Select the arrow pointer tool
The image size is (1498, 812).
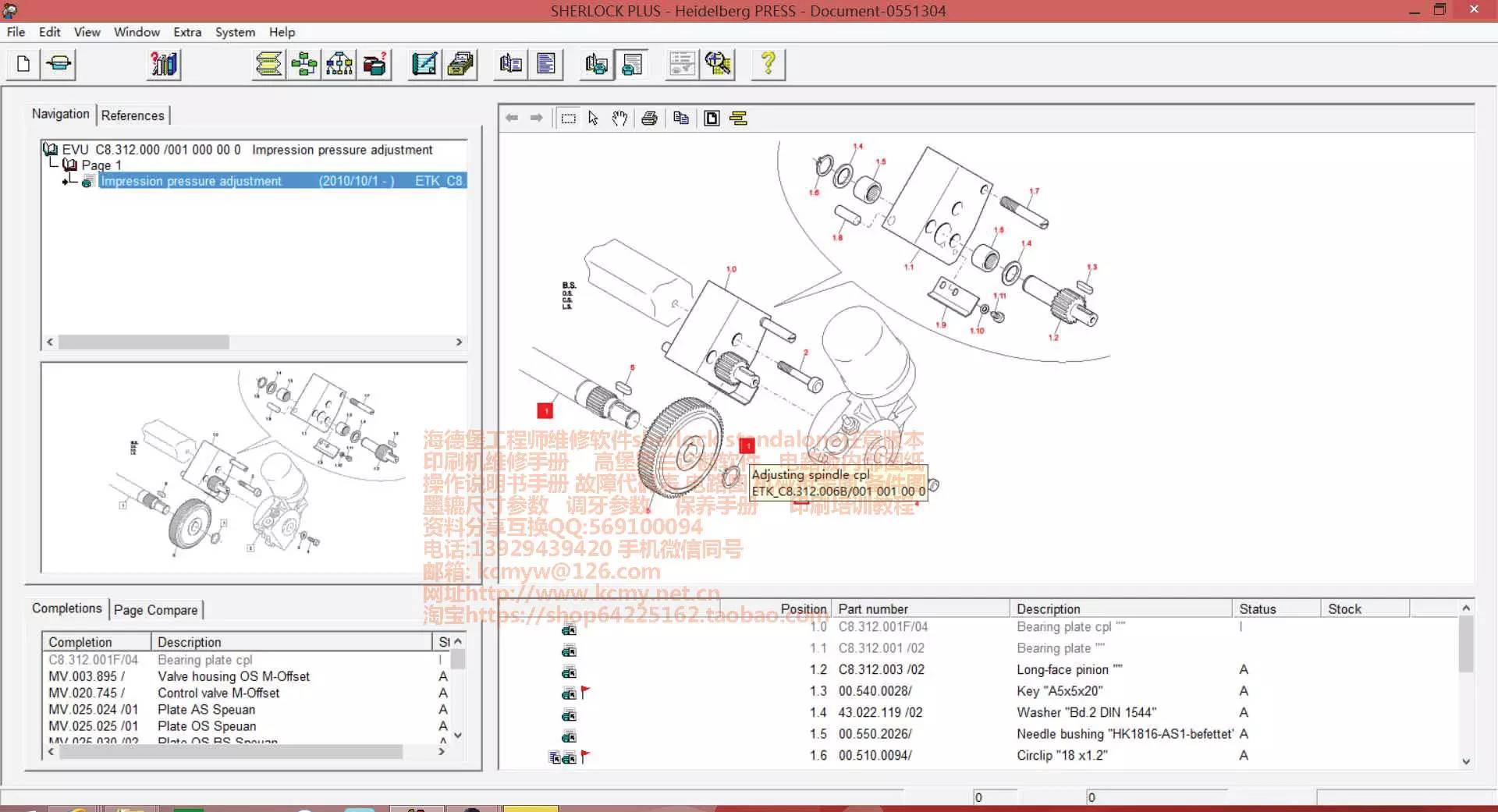(x=594, y=119)
